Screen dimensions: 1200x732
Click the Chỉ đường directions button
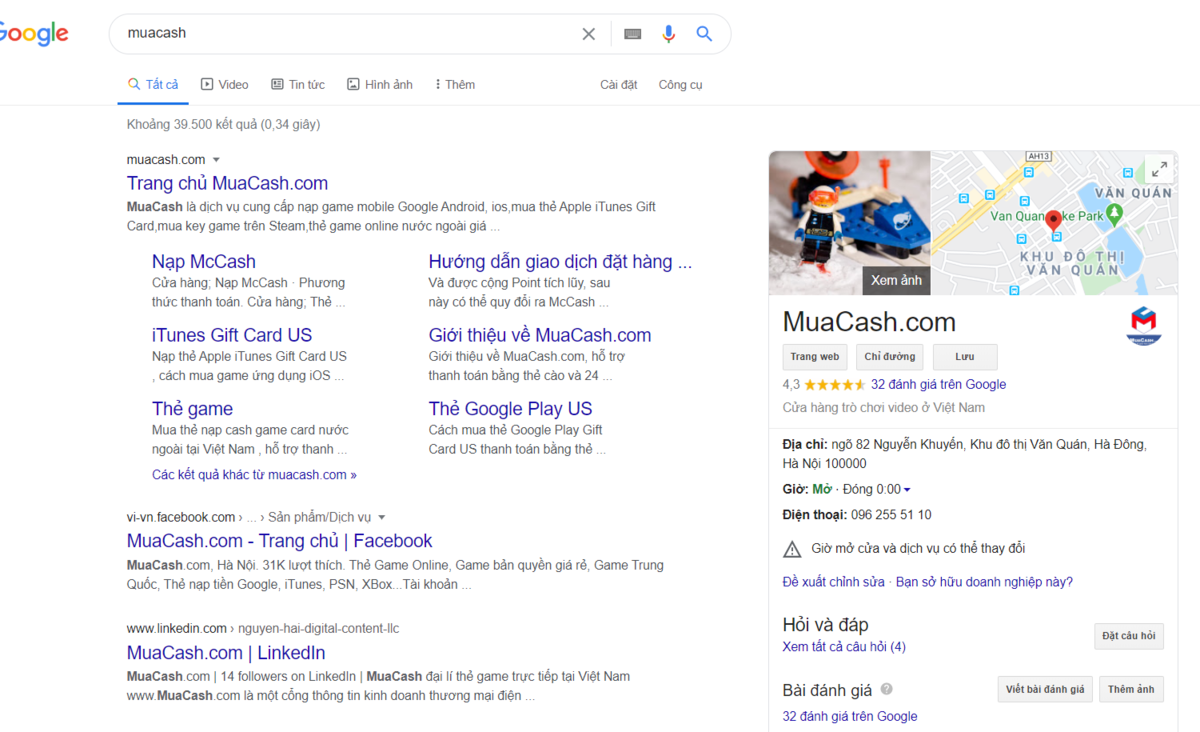click(890, 357)
